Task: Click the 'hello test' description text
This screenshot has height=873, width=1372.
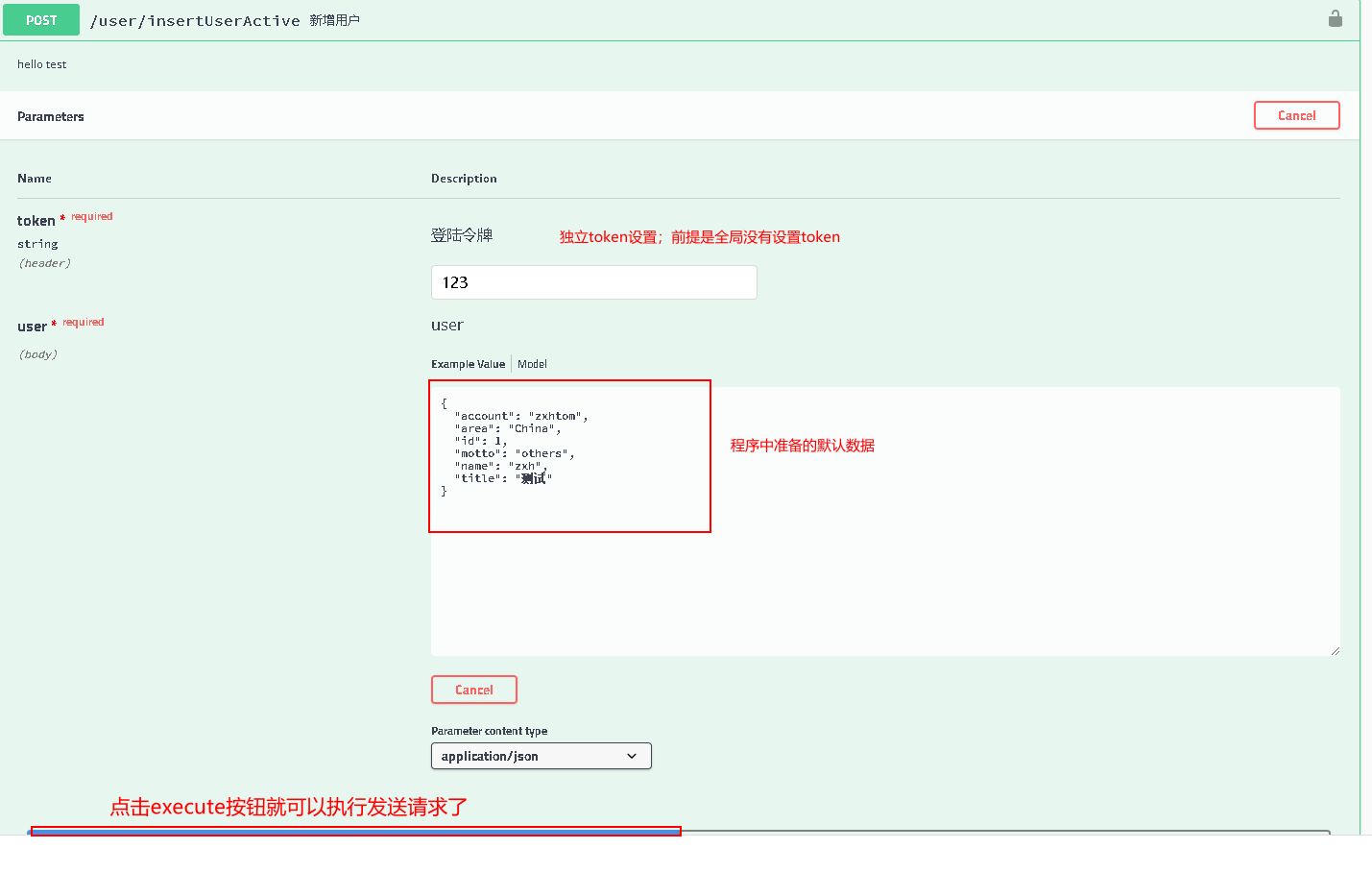Action: coord(42,64)
